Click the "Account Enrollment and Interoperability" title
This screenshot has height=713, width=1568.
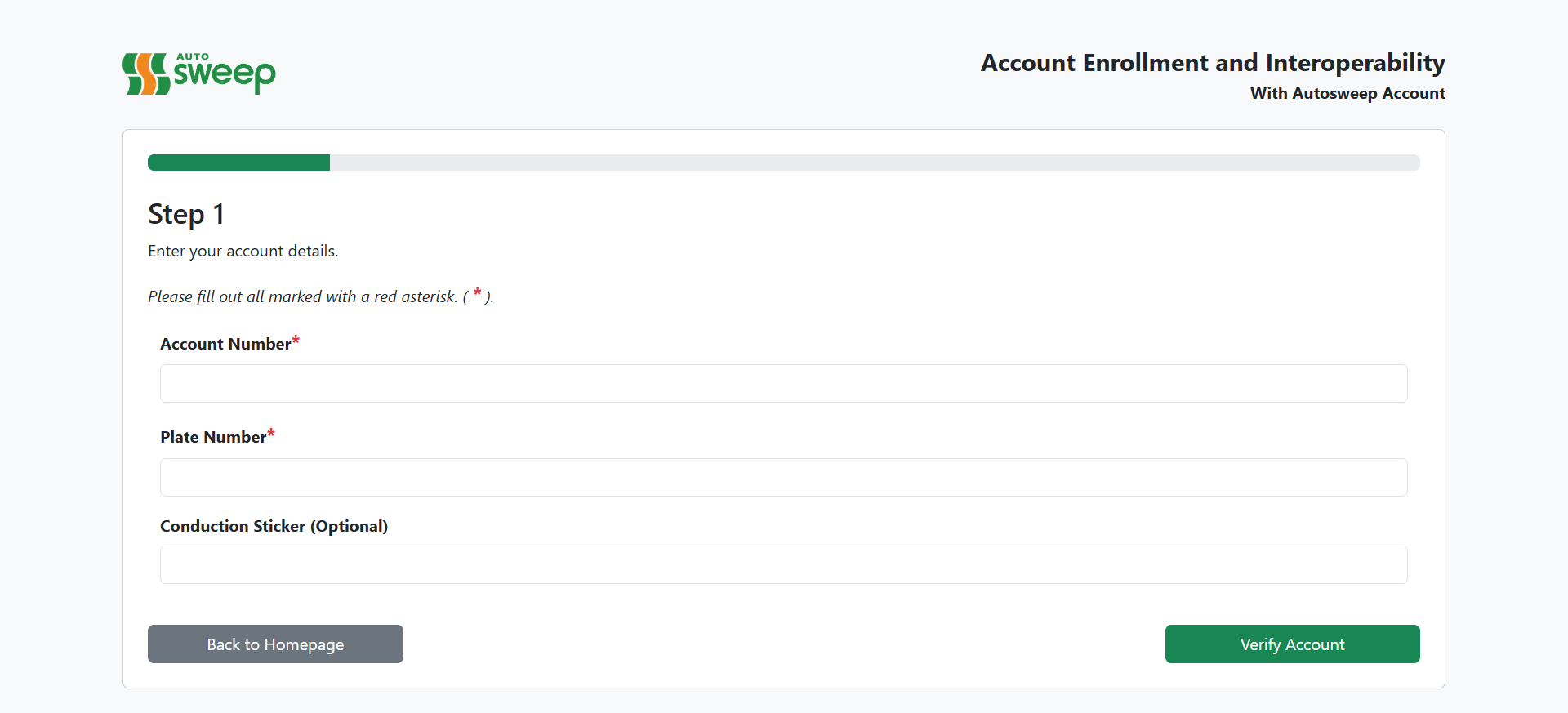coord(1213,63)
